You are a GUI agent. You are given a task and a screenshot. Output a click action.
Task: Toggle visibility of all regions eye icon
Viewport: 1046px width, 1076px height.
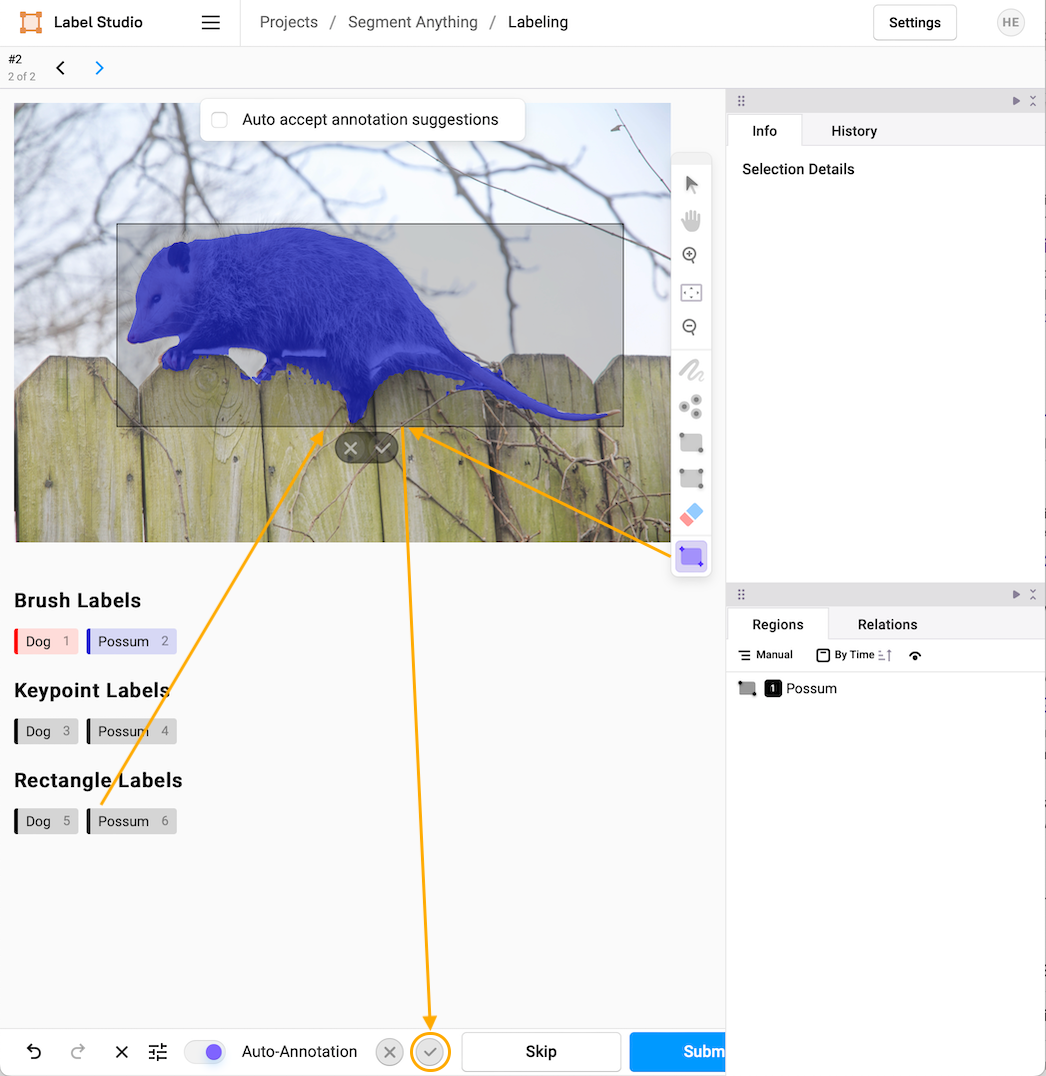tap(915, 655)
